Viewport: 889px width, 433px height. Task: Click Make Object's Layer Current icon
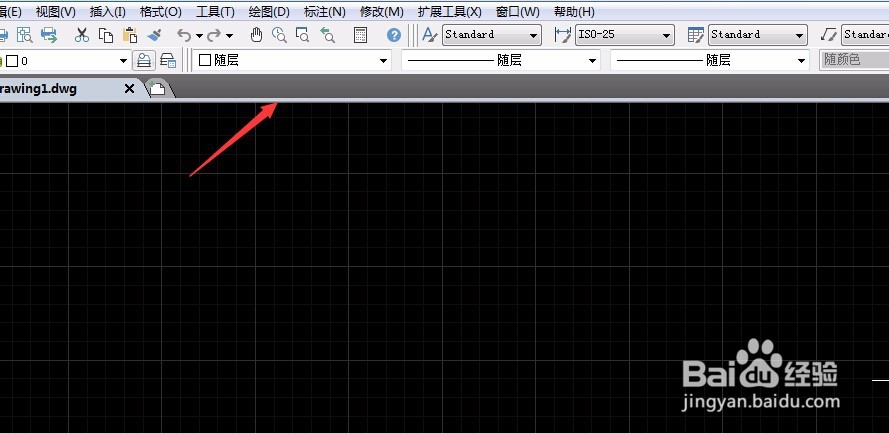[144, 60]
